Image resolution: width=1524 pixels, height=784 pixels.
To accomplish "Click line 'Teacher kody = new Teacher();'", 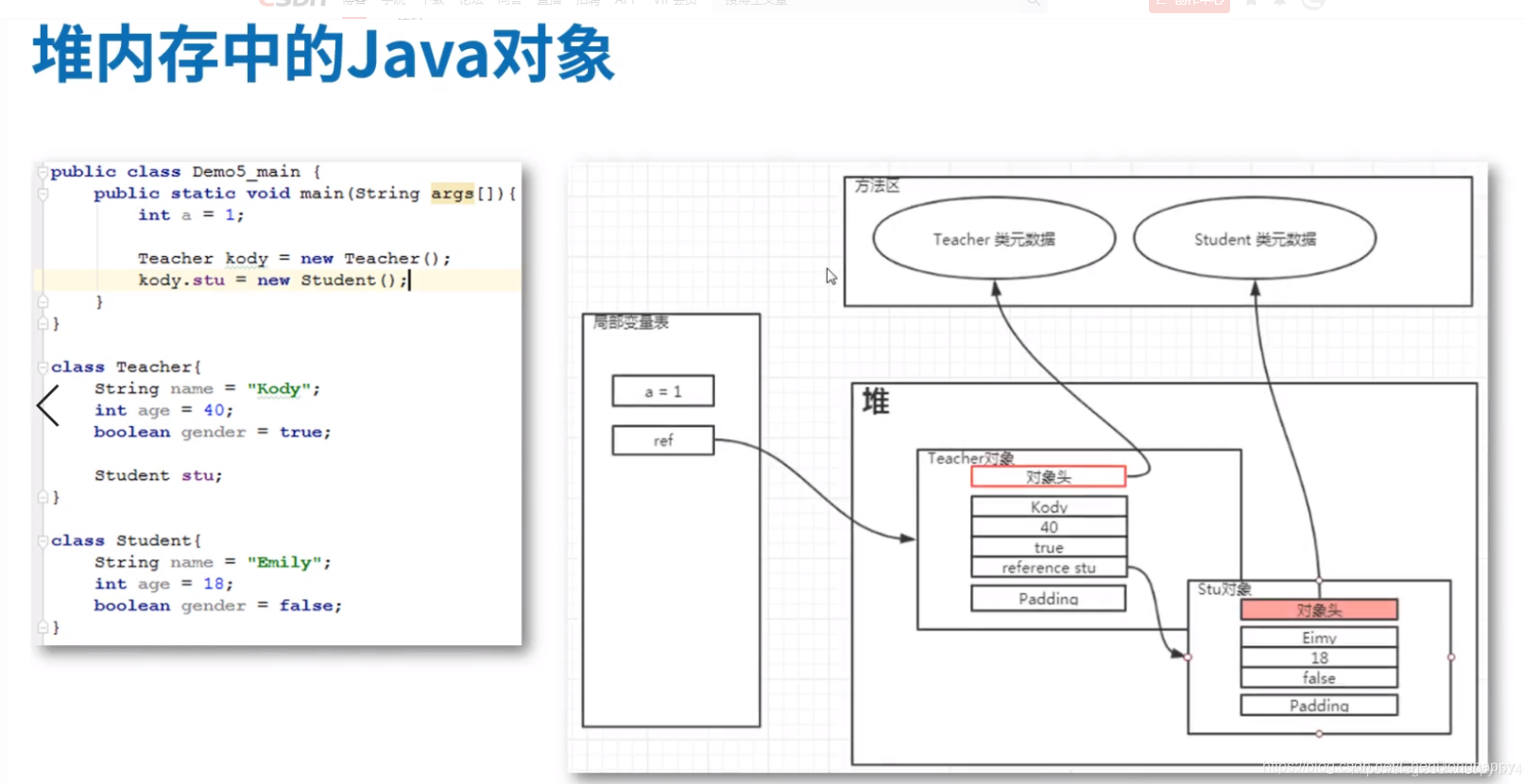I will (294, 259).
